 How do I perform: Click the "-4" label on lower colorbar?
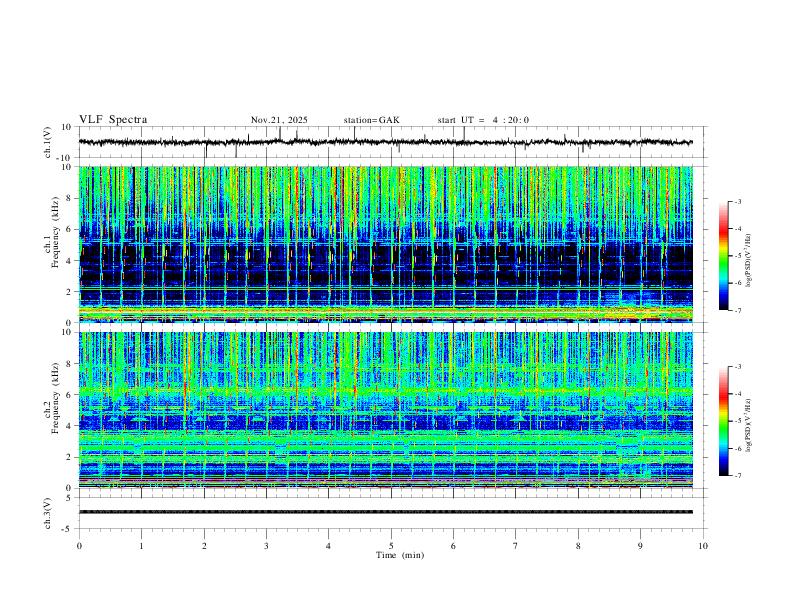[x=738, y=394]
